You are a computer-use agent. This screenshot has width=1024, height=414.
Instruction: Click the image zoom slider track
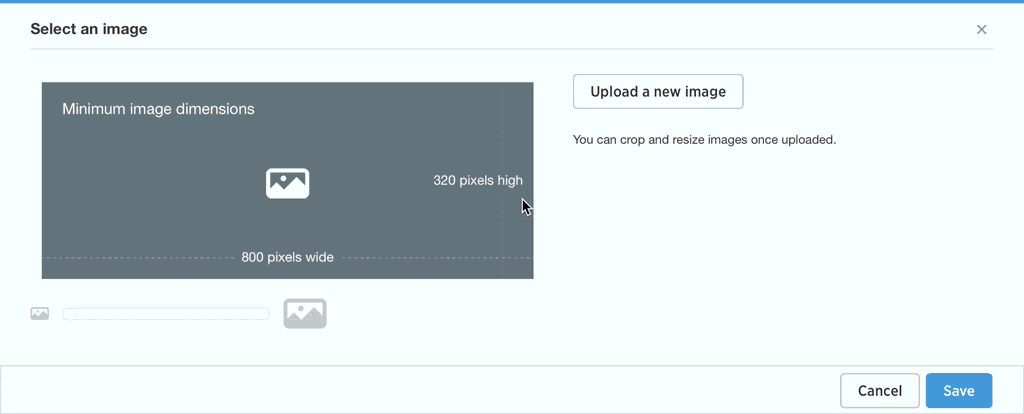(166, 314)
